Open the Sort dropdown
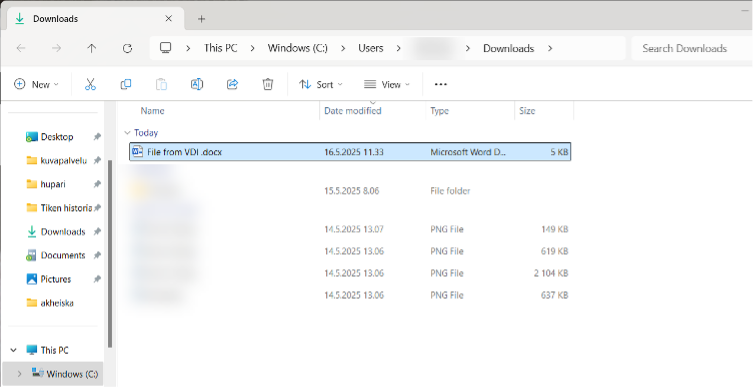755x388 pixels. tap(321, 84)
